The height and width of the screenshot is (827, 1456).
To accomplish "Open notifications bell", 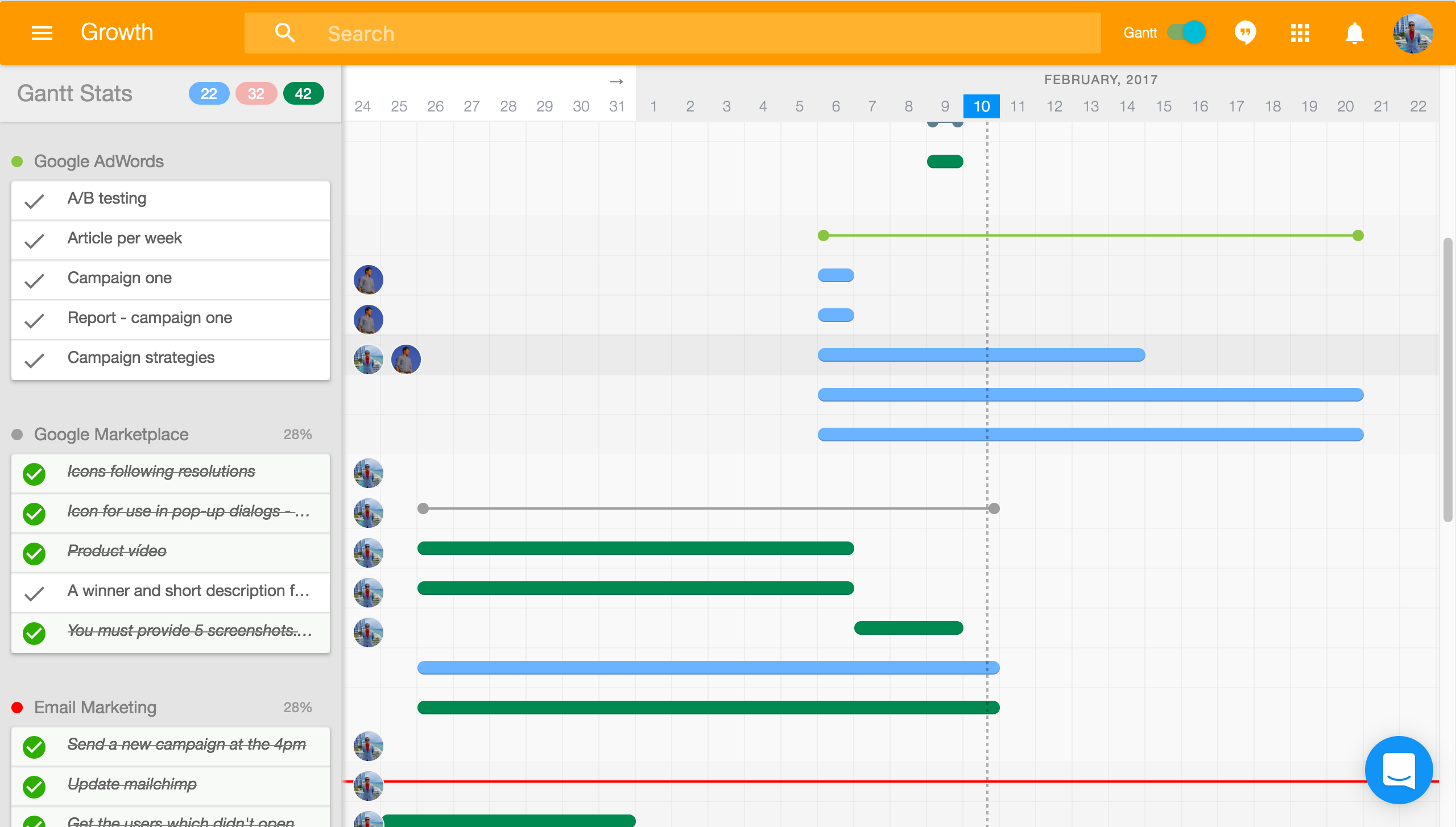I will (x=1354, y=33).
